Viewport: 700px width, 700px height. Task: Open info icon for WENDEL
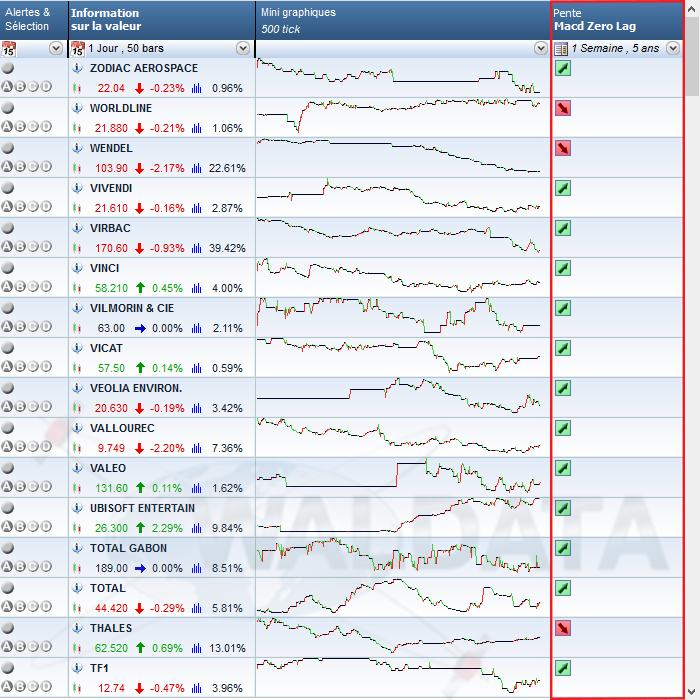click(77, 148)
